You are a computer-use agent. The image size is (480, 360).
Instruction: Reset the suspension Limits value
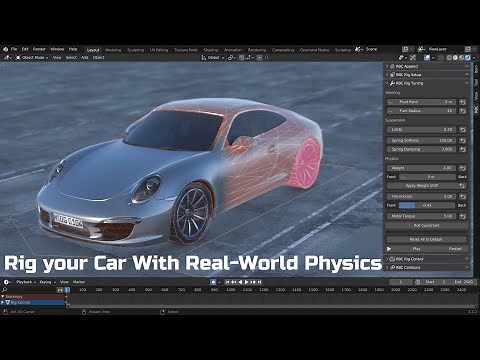(x=463, y=130)
